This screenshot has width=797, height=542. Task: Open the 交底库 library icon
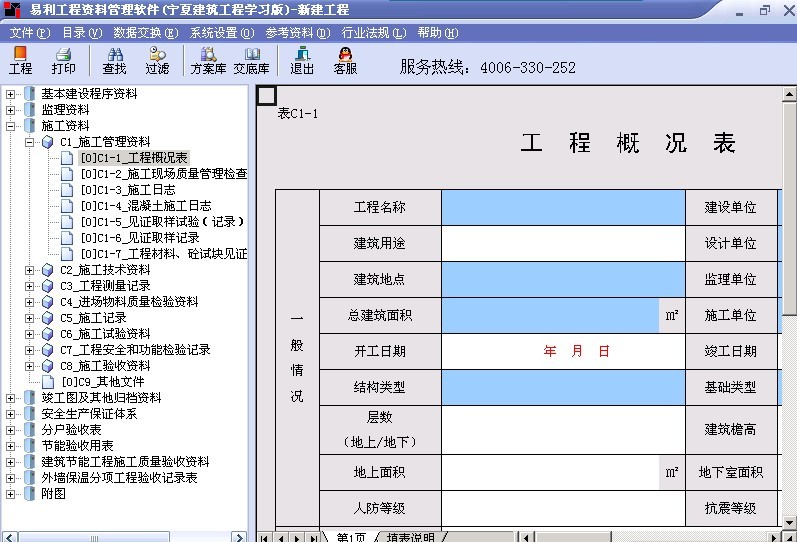click(251, 61)
